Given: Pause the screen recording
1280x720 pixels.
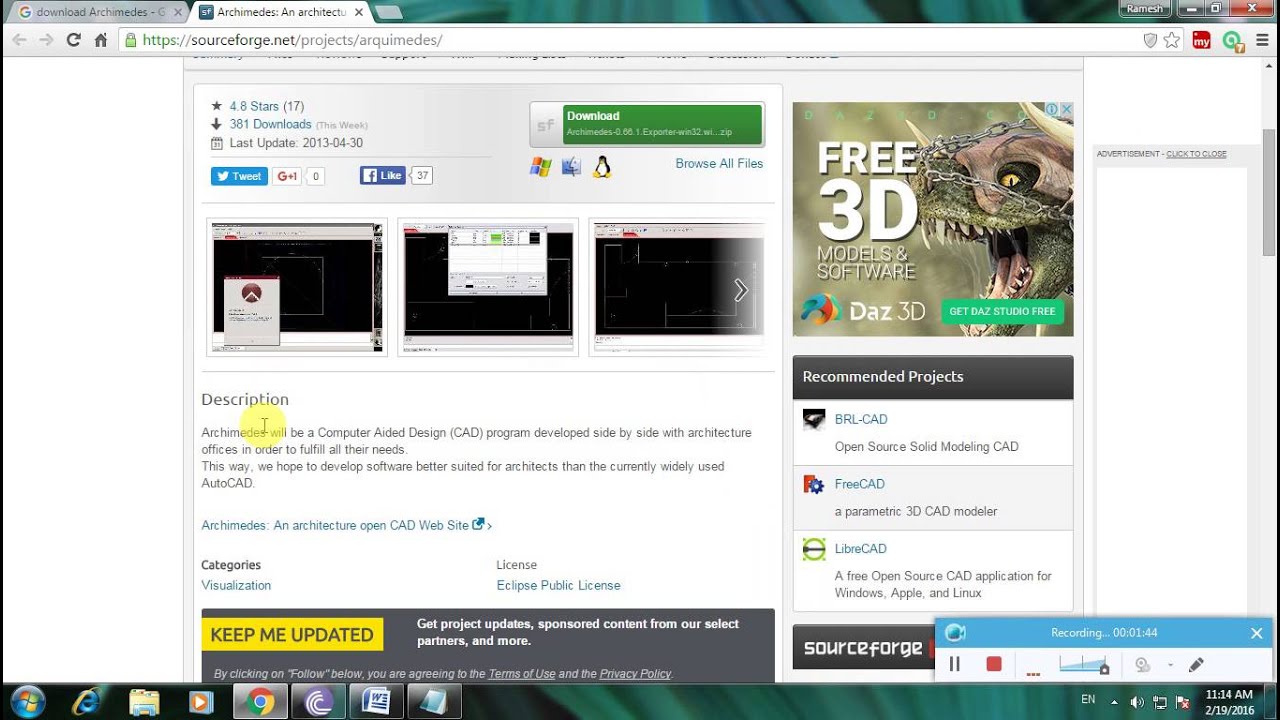Looking at the screenshot, I should pyautogui.click(x=955, y=664).
